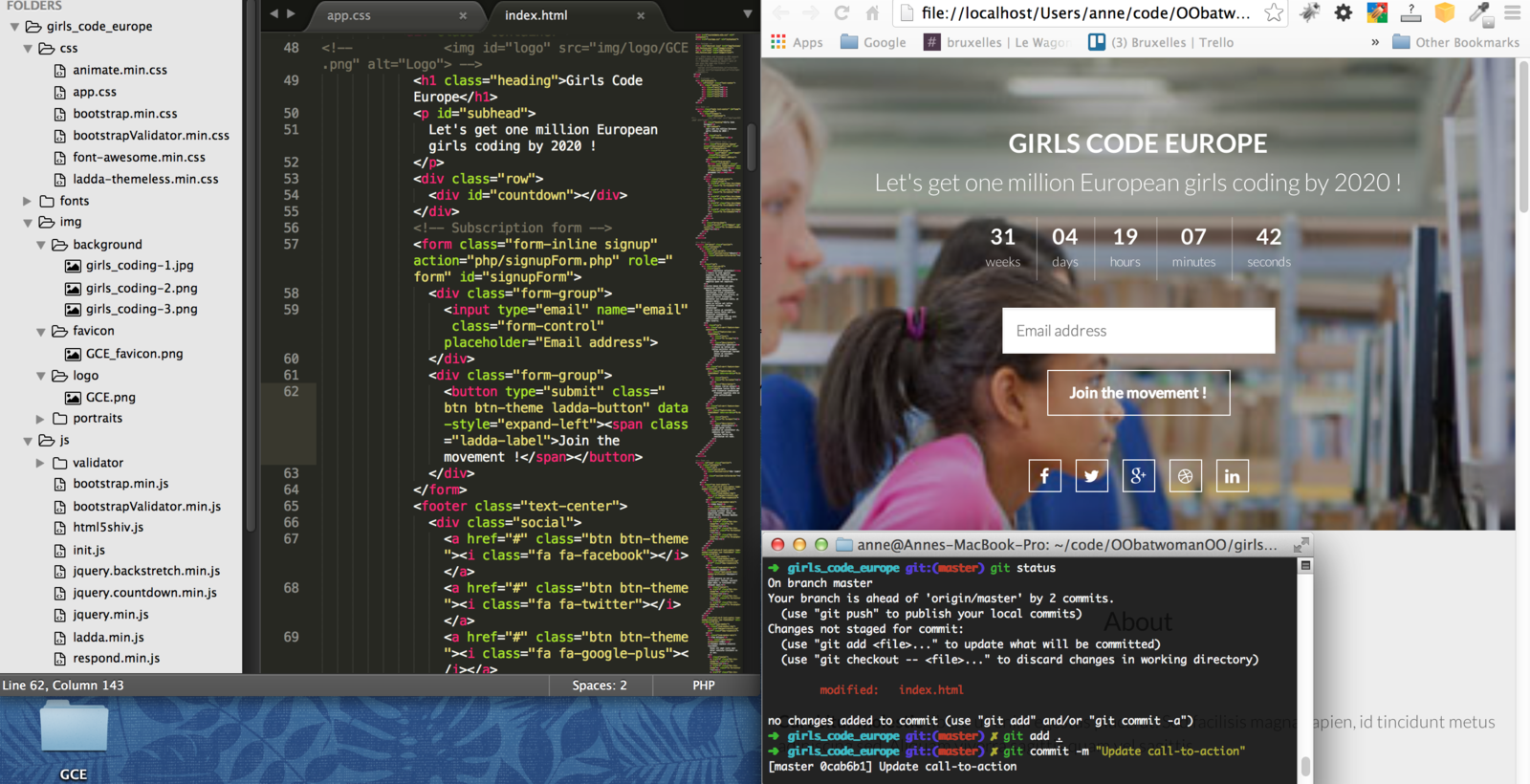The image size is (1530, 784).
Task: Click the Email address field
Action: pos(1138,331)
